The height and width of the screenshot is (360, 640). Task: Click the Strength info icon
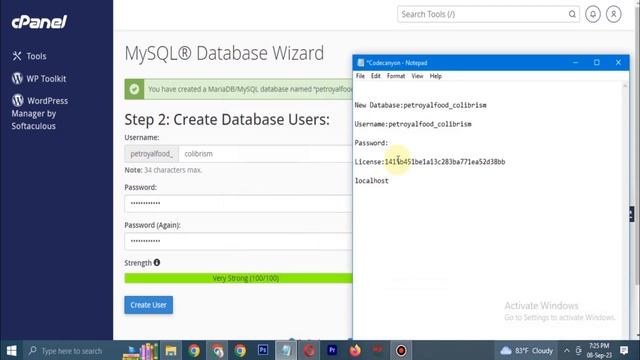157,262
